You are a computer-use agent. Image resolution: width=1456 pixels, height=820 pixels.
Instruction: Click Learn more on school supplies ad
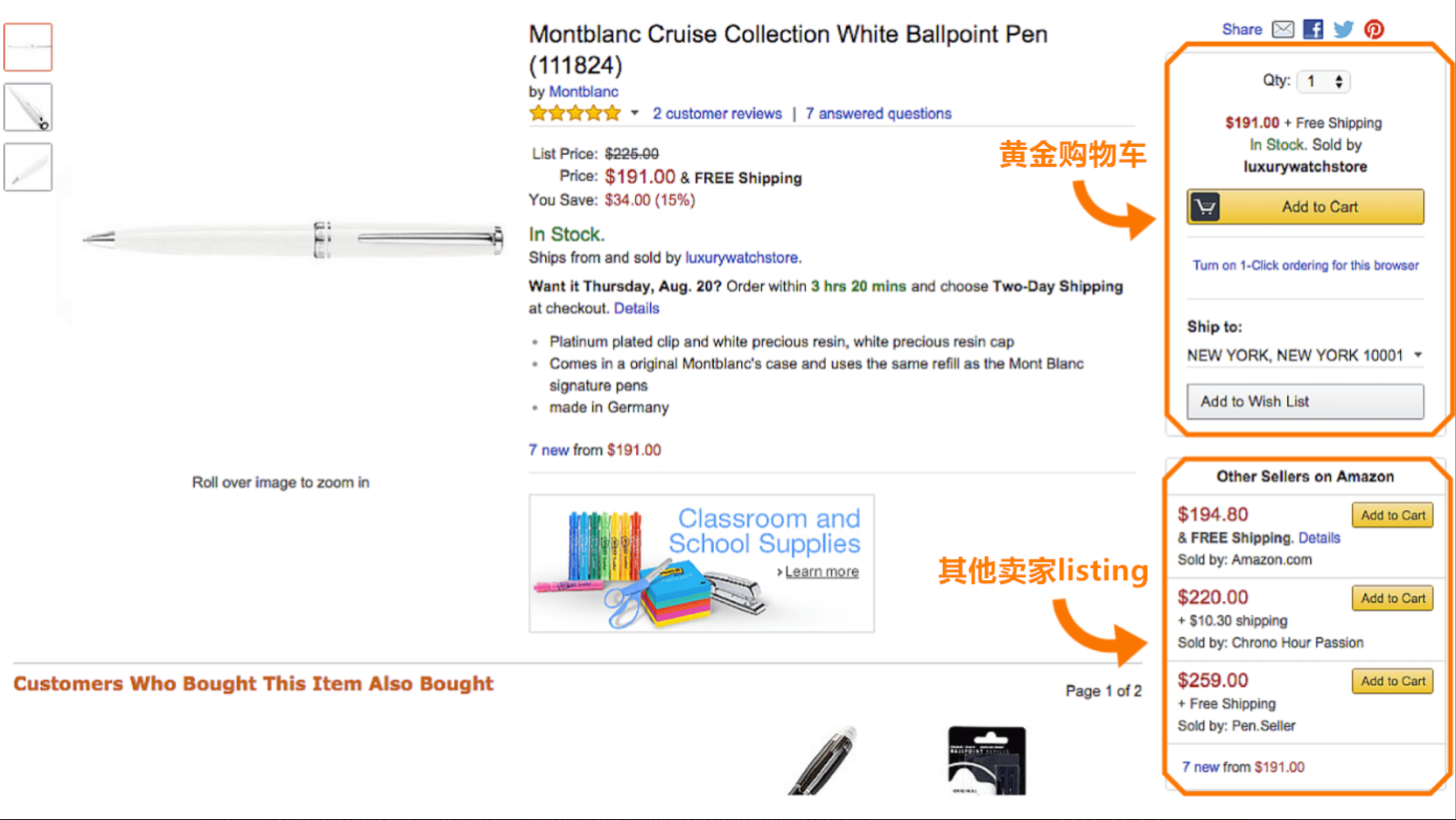point(821,572)
